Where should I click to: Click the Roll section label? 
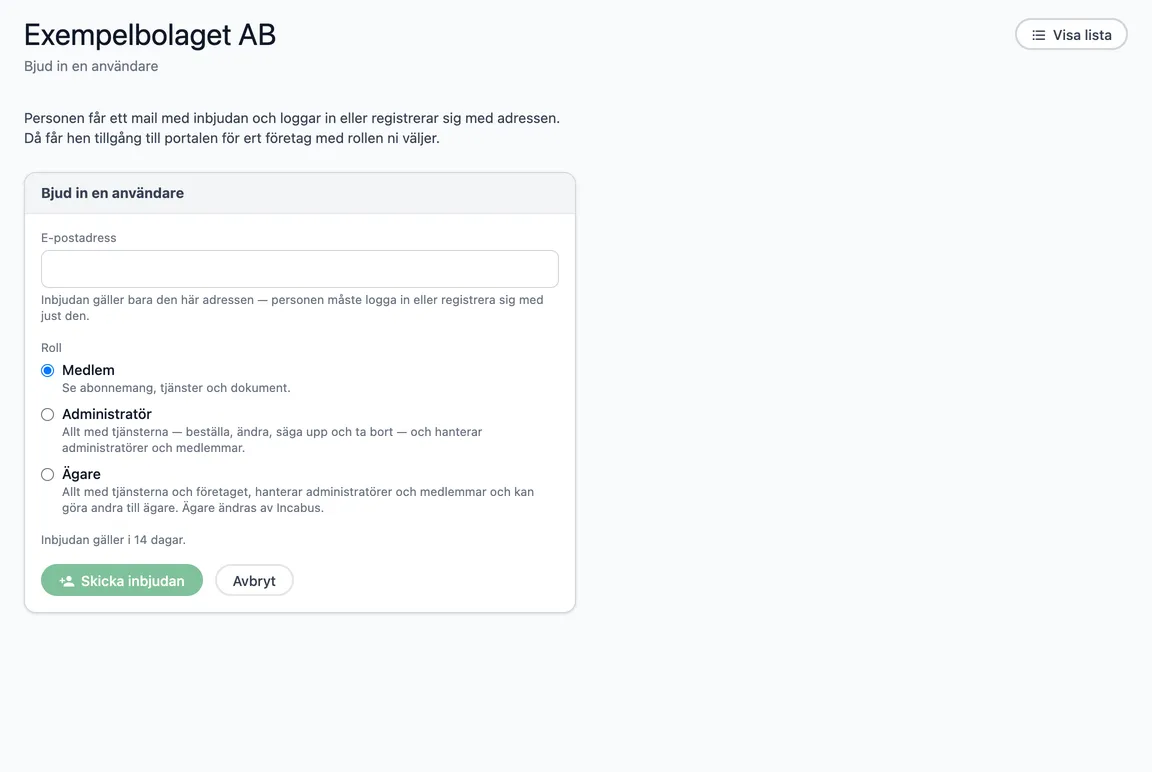pos(51,347)
